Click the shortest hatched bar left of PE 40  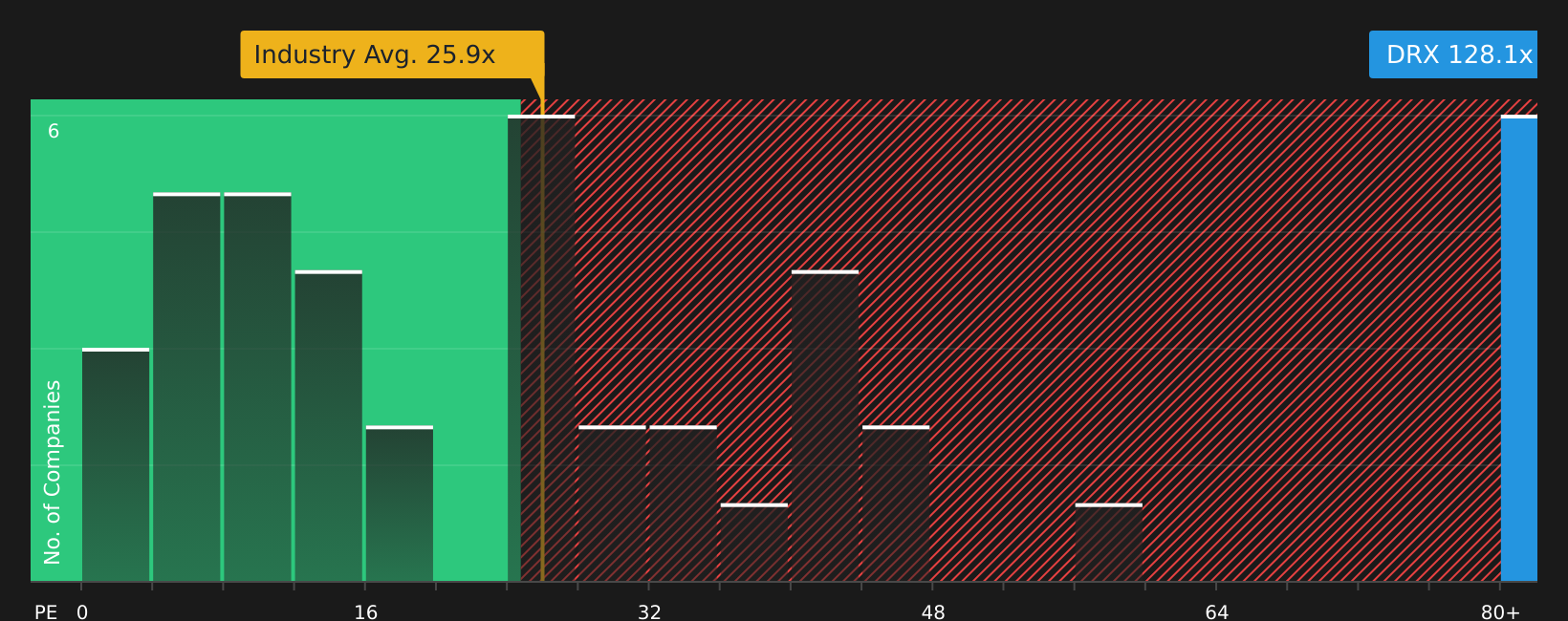pyautogui.click(x=754, y=543)
